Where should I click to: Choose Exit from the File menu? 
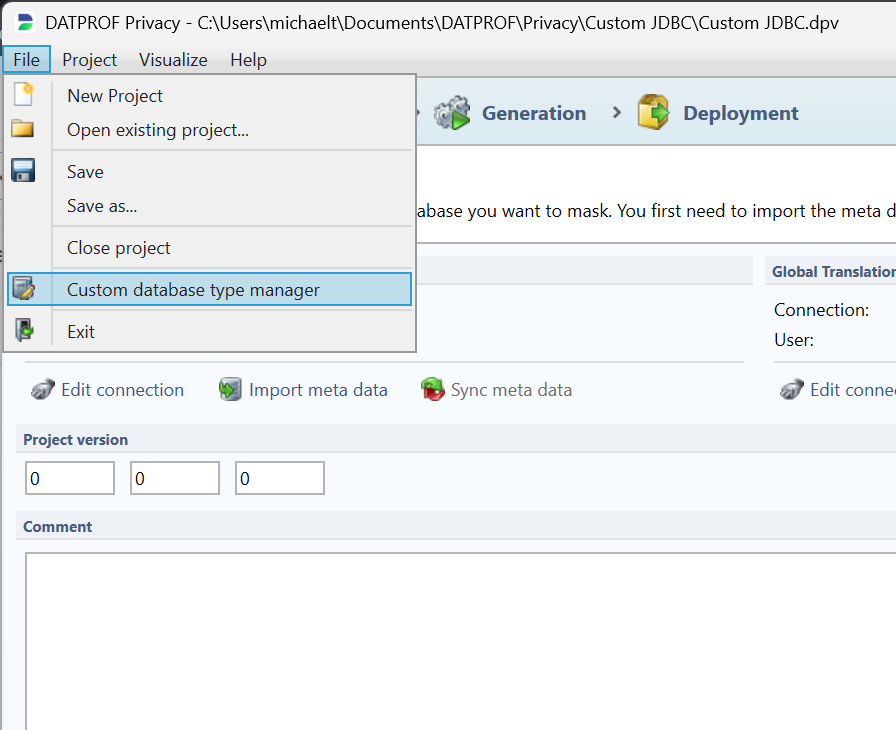(209, 332)
